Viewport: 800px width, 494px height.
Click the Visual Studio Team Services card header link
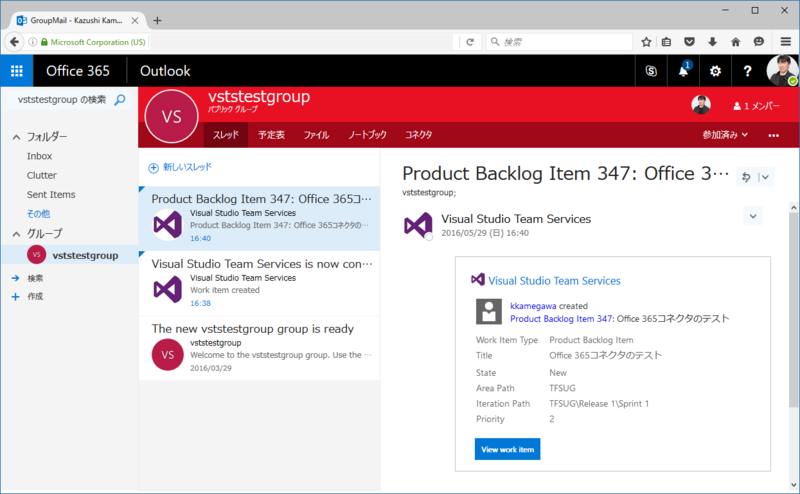point(554,281)
